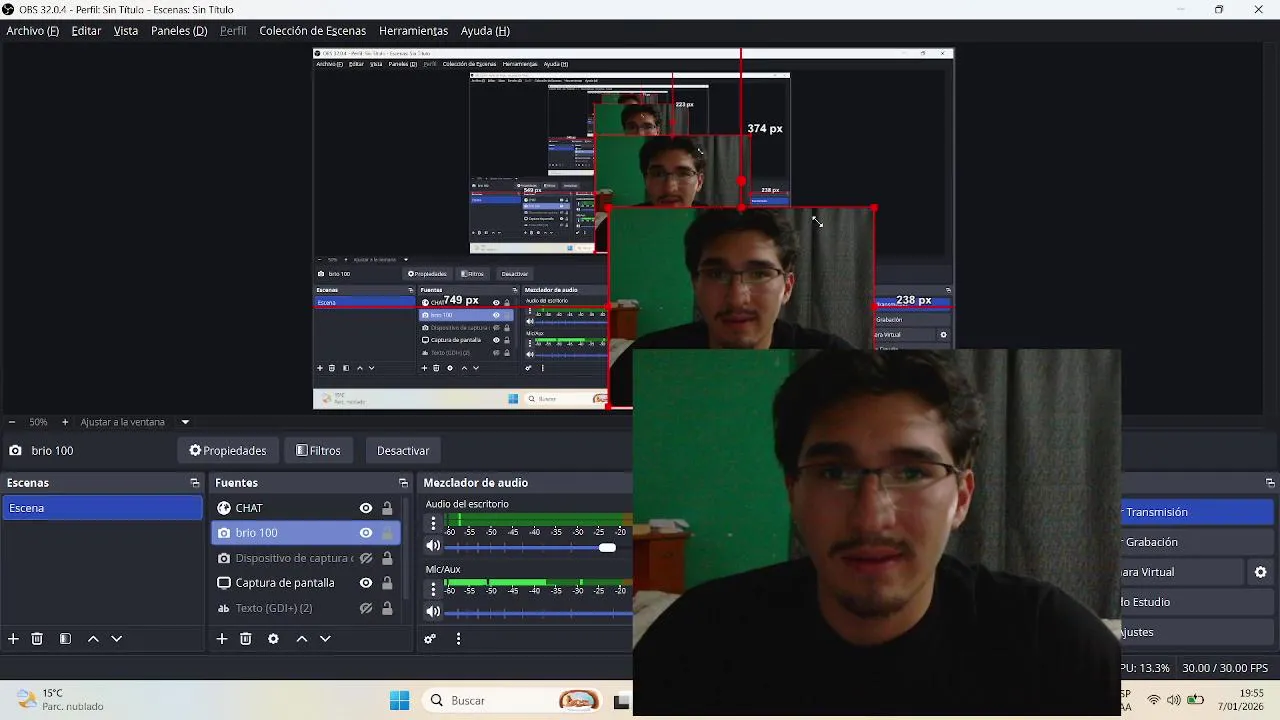
Task: Move the scene up with the arrow
Action: point(93,639)
